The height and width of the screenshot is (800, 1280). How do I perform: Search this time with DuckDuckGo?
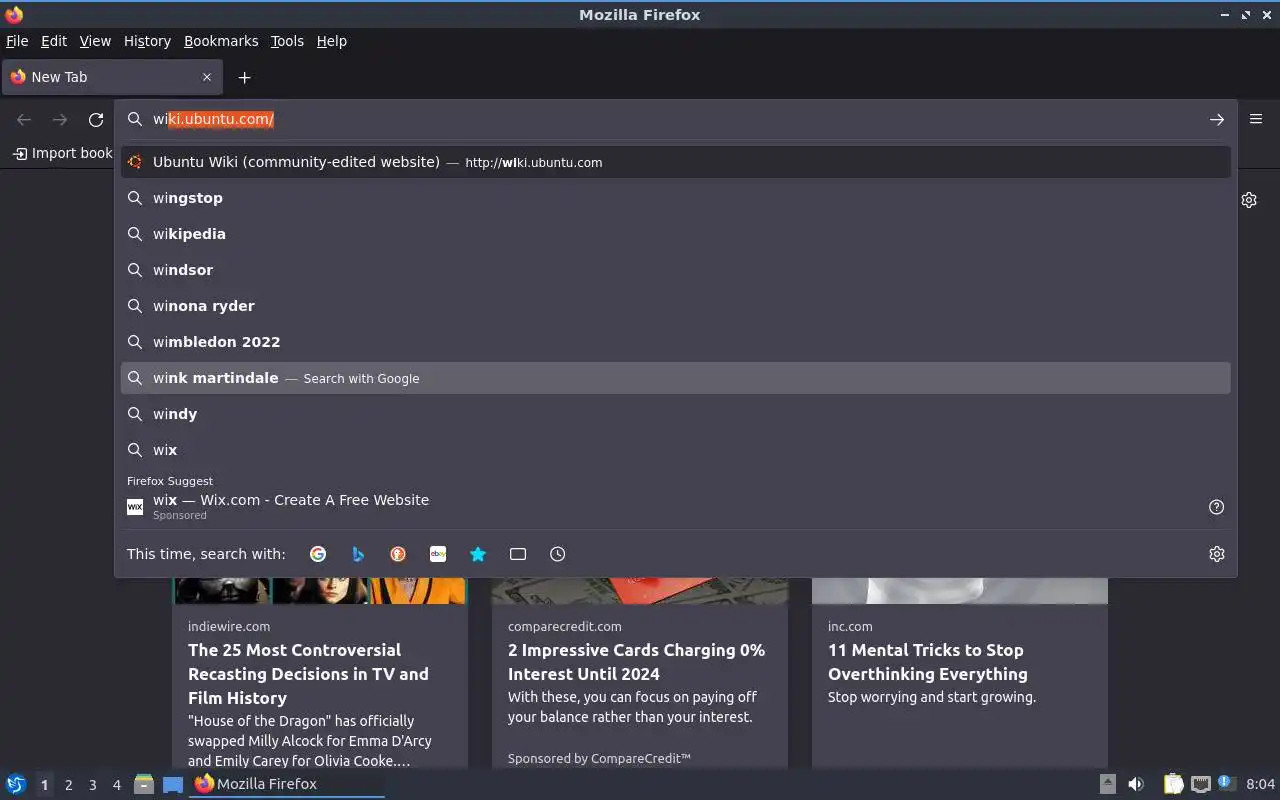(x=398, y=554)
